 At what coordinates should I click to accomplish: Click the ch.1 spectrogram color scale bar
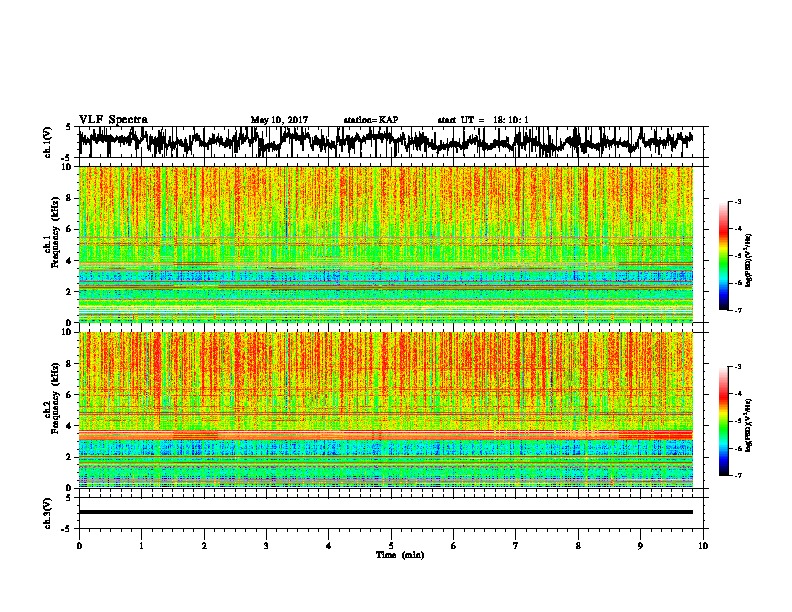click(x=723, y=256)
